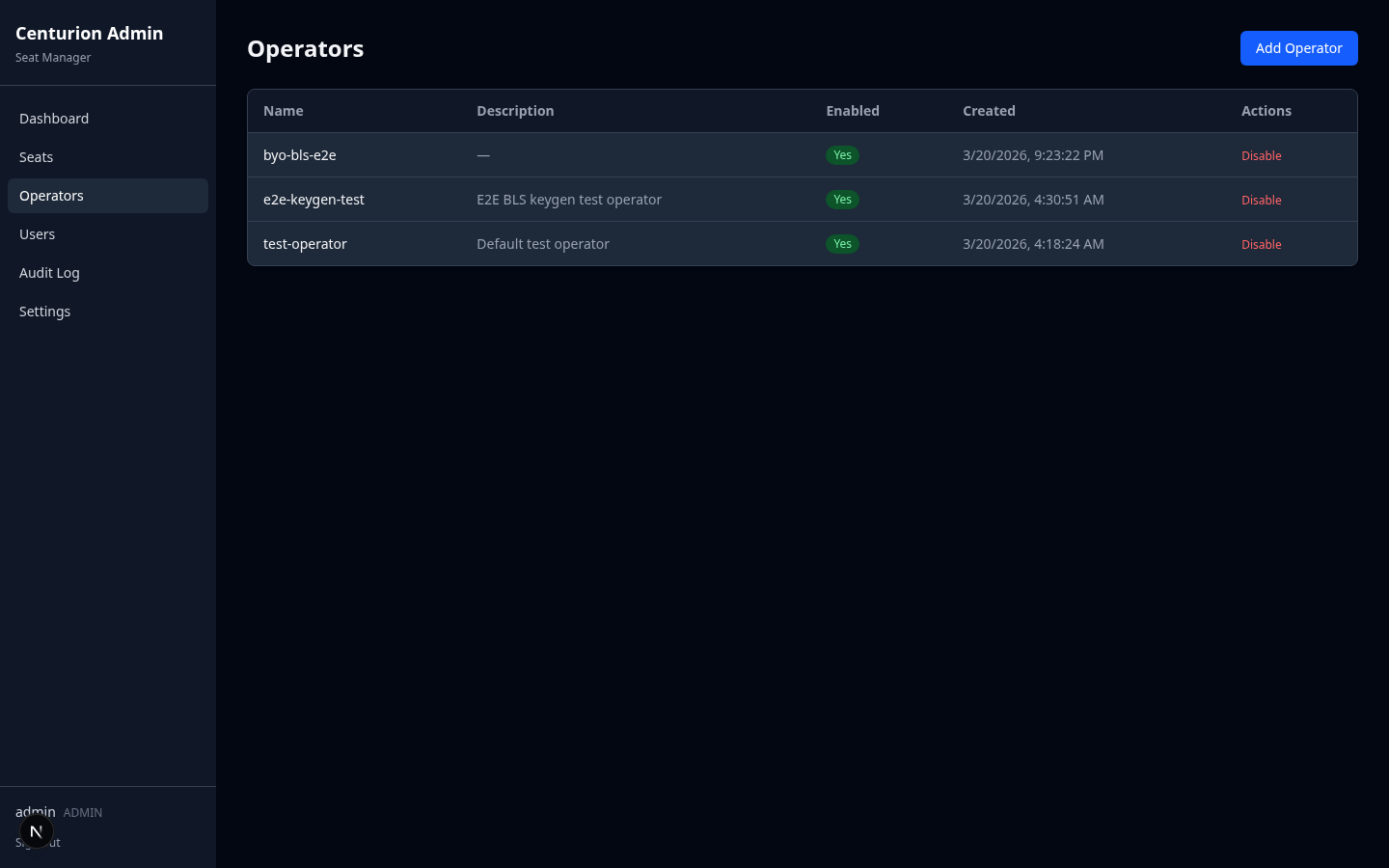
Task: Toggle the enabled badge for test-operator
Action: (842, 244)
